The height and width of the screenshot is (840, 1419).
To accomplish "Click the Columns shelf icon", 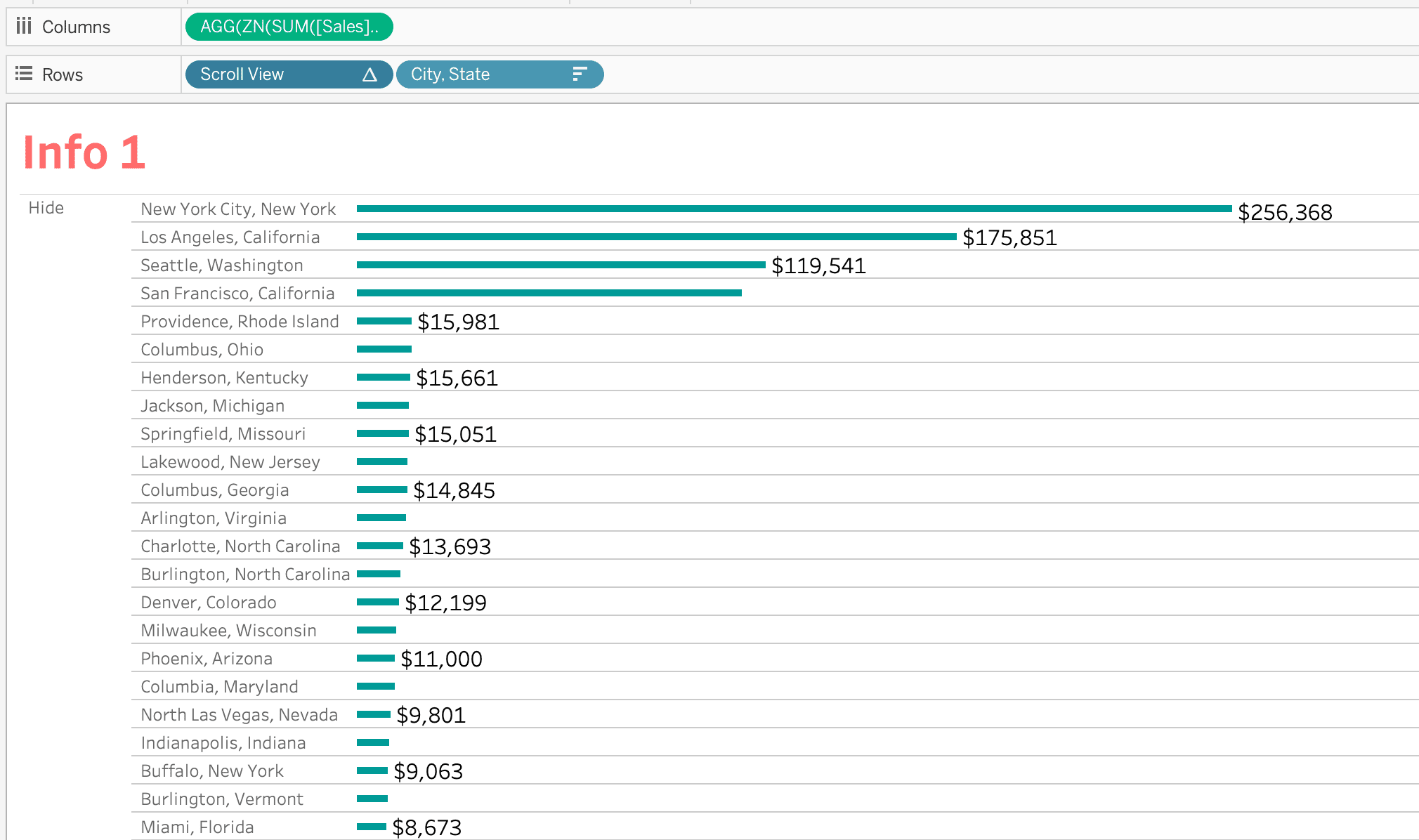I will (x=24, y=27).
